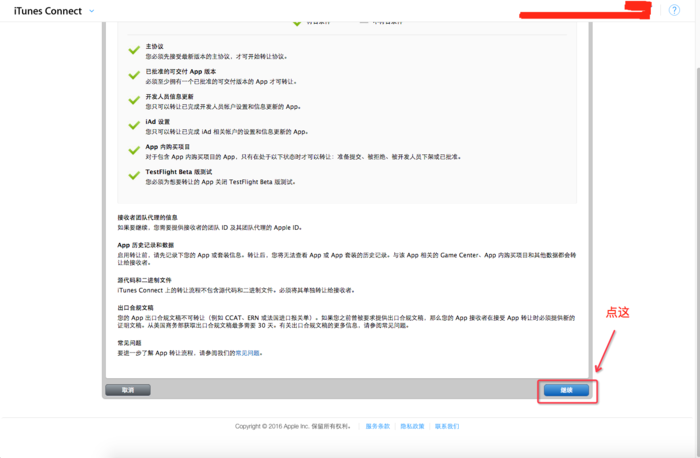700x458 pixels.
Task: Click the 接收者团队代理的信息 heading
Action: pos(147,217)
